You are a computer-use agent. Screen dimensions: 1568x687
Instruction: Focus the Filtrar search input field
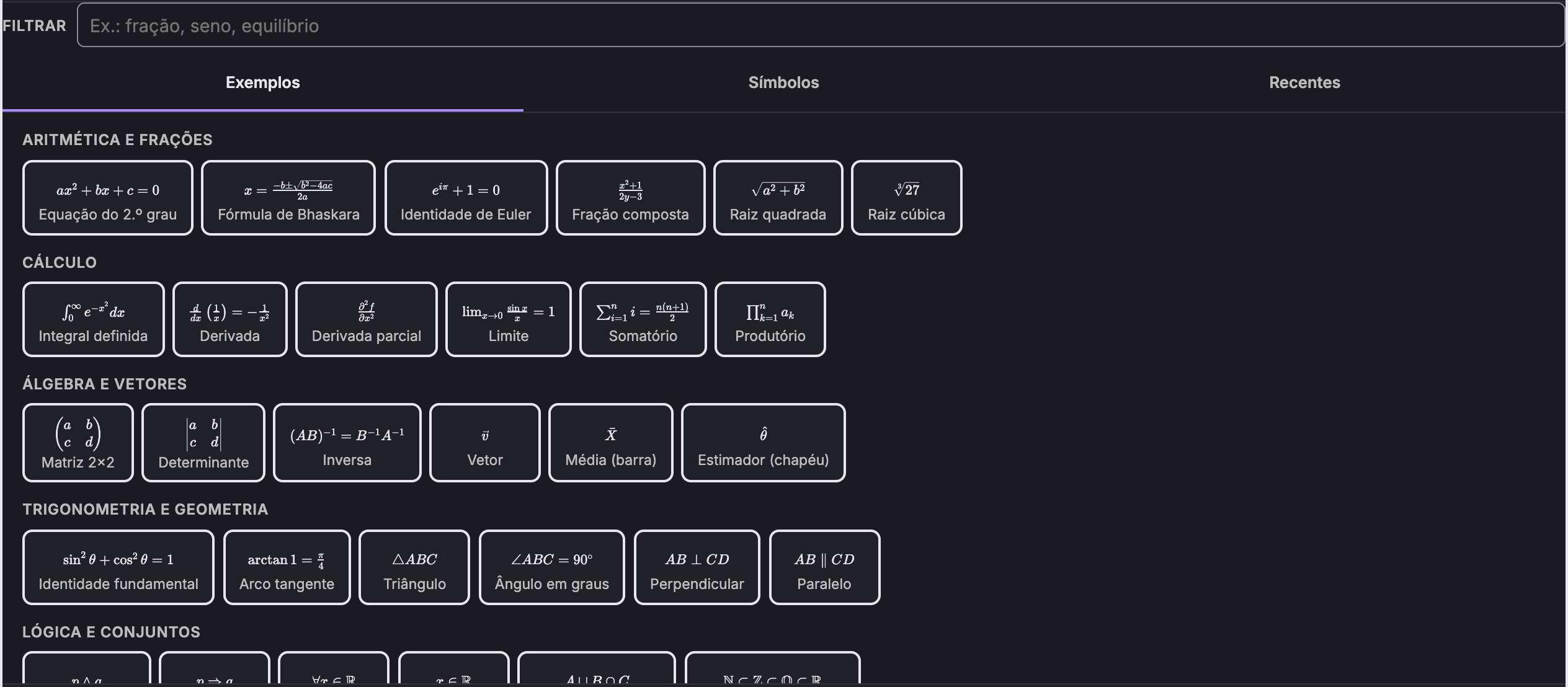[821, 25]
